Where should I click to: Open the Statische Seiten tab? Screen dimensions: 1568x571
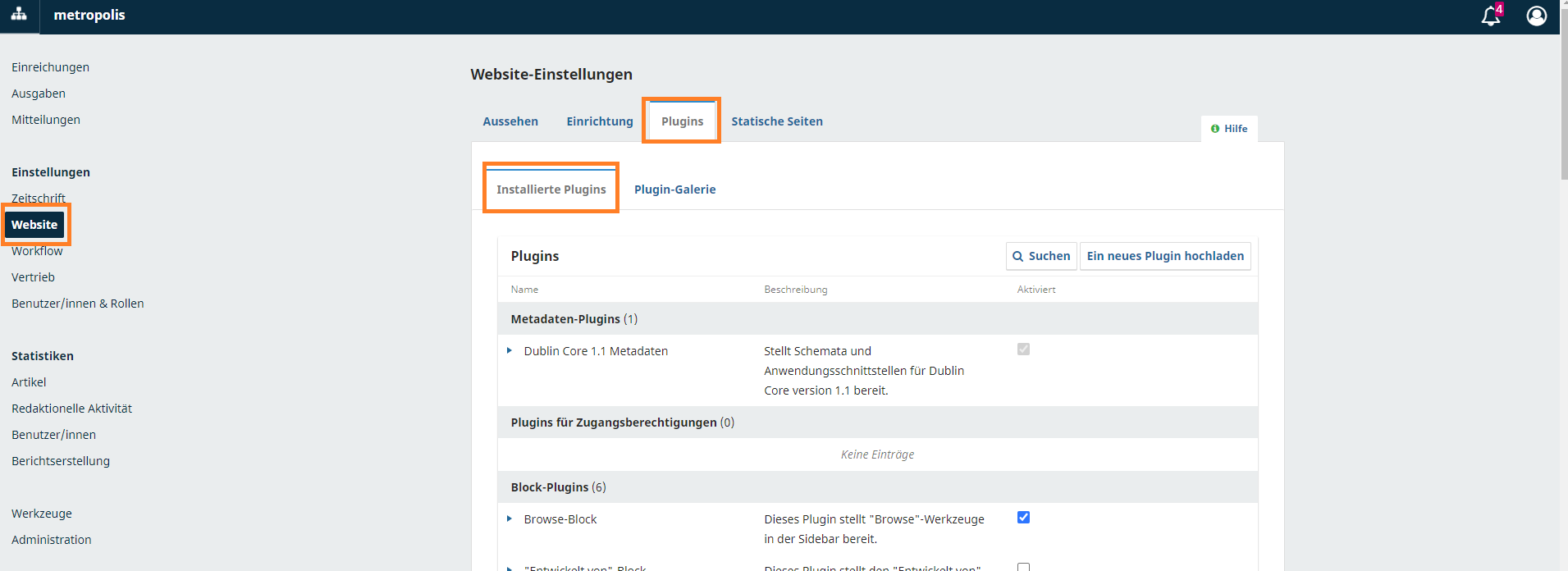pos(776,121)
